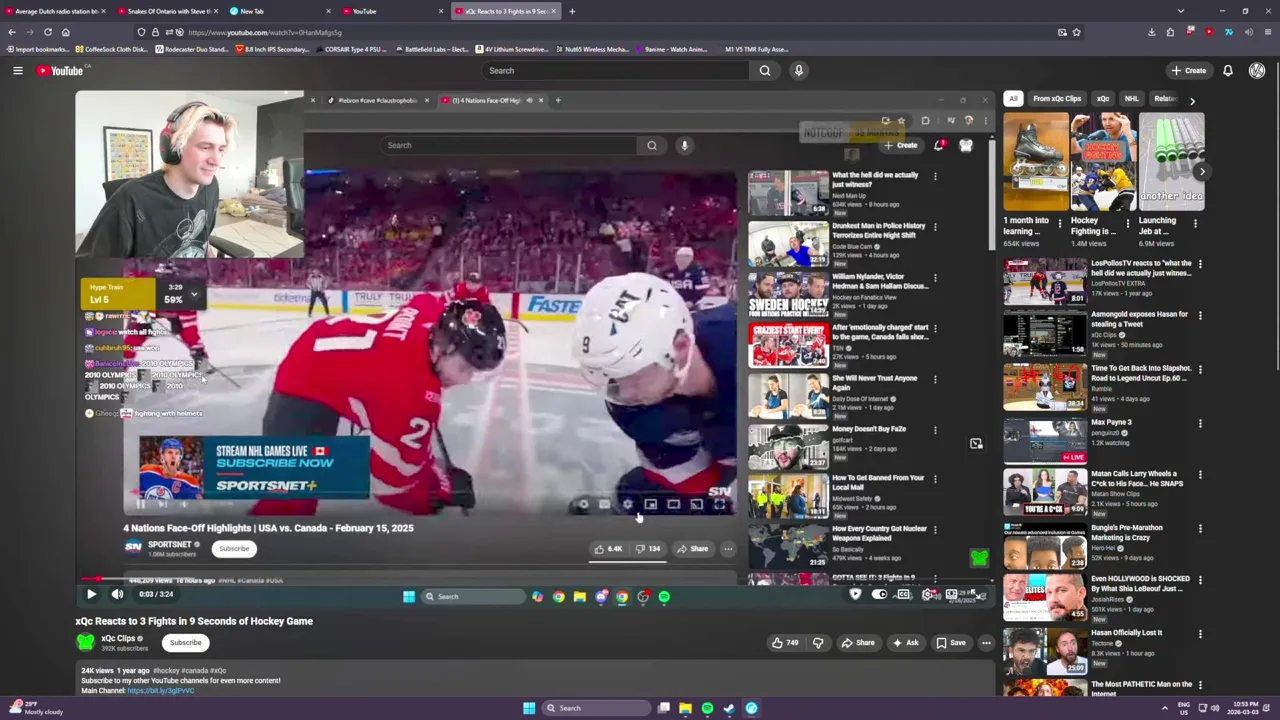
Task: Share the xQc Reacts video
Action: click(858, 643)
